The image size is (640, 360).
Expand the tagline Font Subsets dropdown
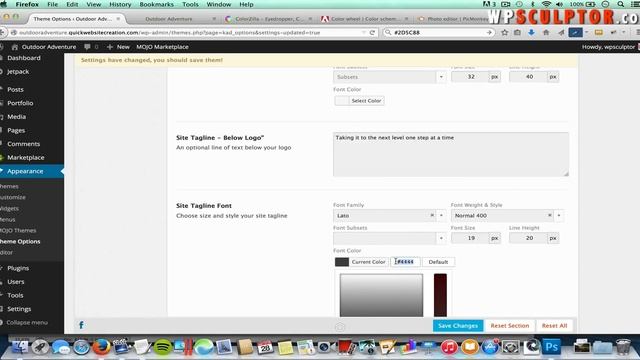coord(441,238)
